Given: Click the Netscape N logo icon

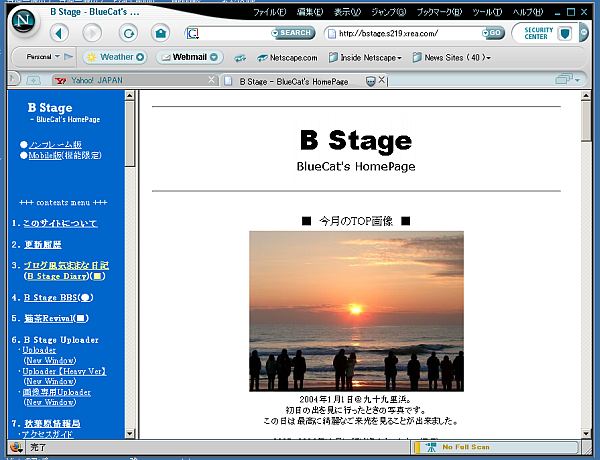Looking at the screenshot, I should (24, 20).
